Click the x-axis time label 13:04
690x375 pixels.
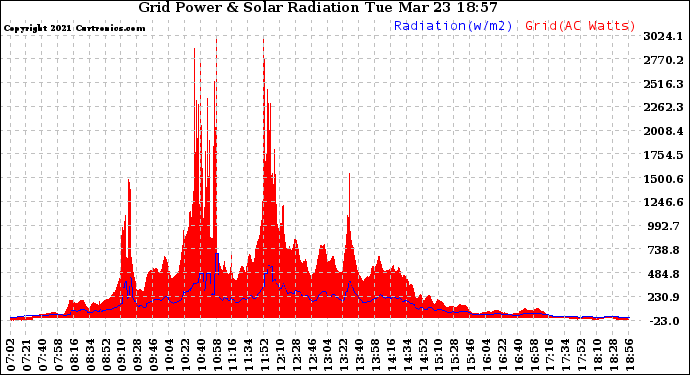coord(328,355)
